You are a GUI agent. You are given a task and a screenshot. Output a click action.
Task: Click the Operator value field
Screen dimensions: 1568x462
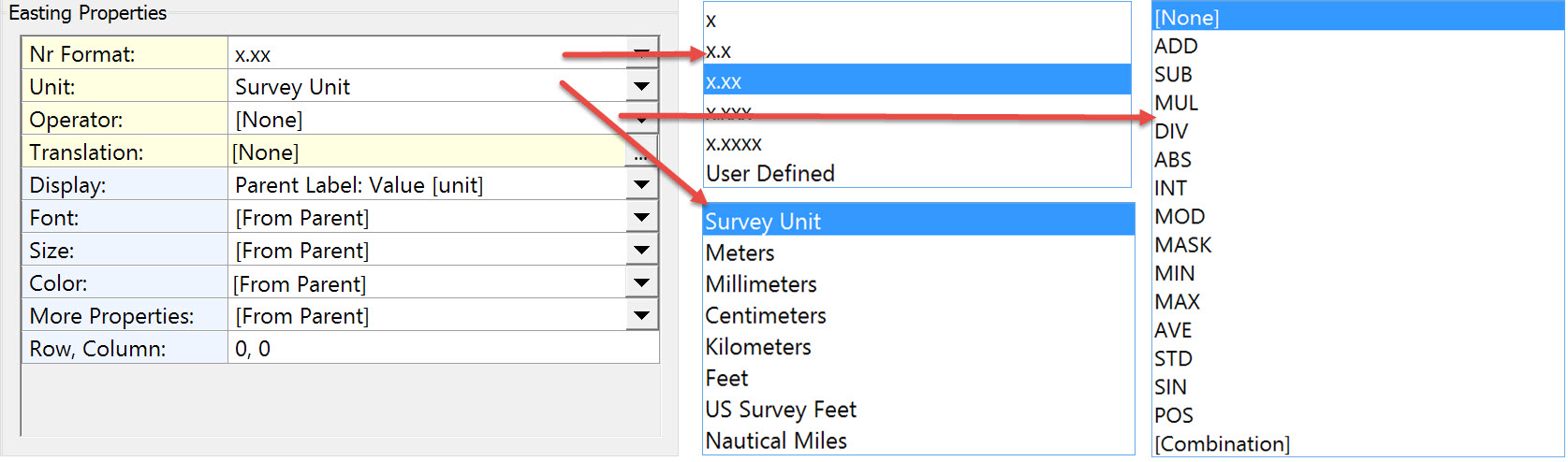click(x=421, y=120)
